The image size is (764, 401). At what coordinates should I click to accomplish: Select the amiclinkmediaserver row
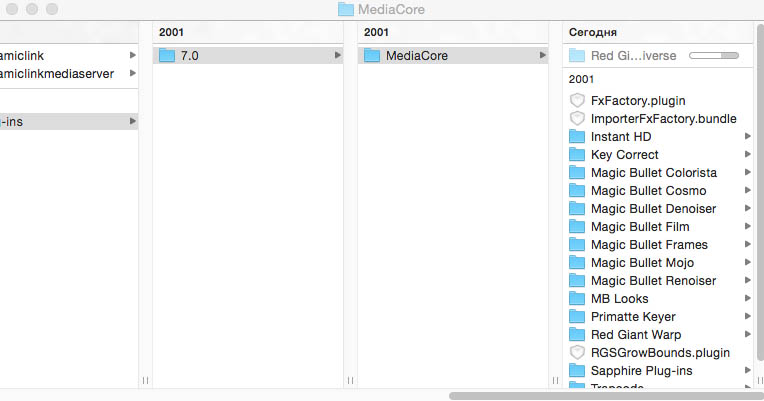coord(69,74)
